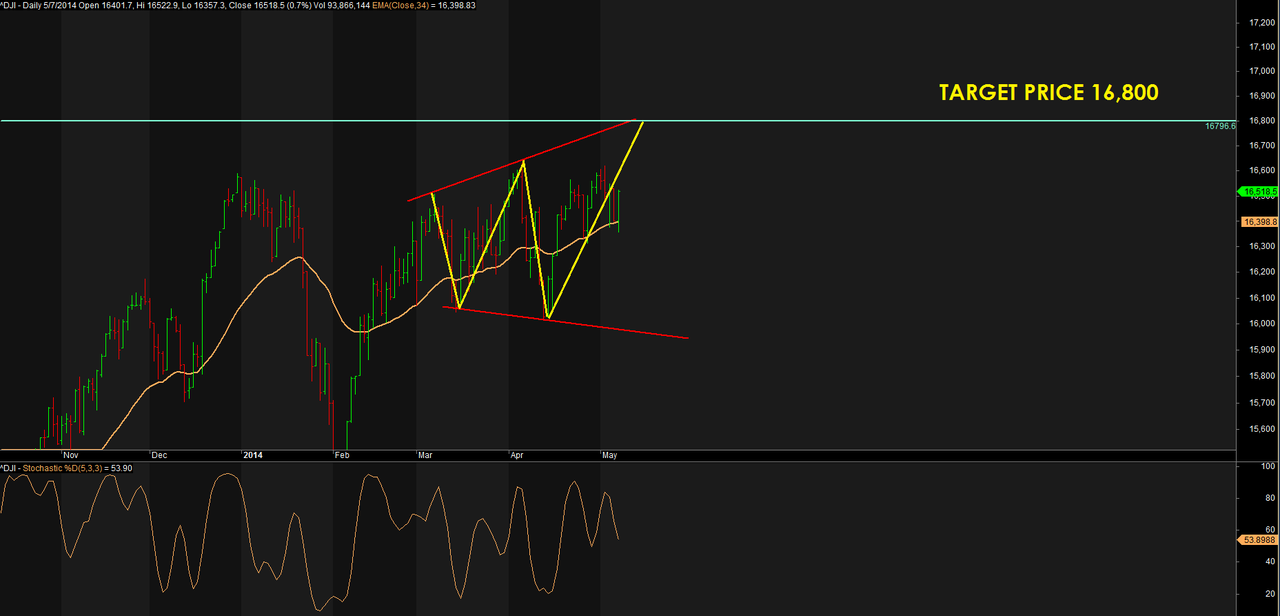Click the orange 16,398.8 EMA price tag
This screenshot has height=616, width=1280.
point(1260,222)
